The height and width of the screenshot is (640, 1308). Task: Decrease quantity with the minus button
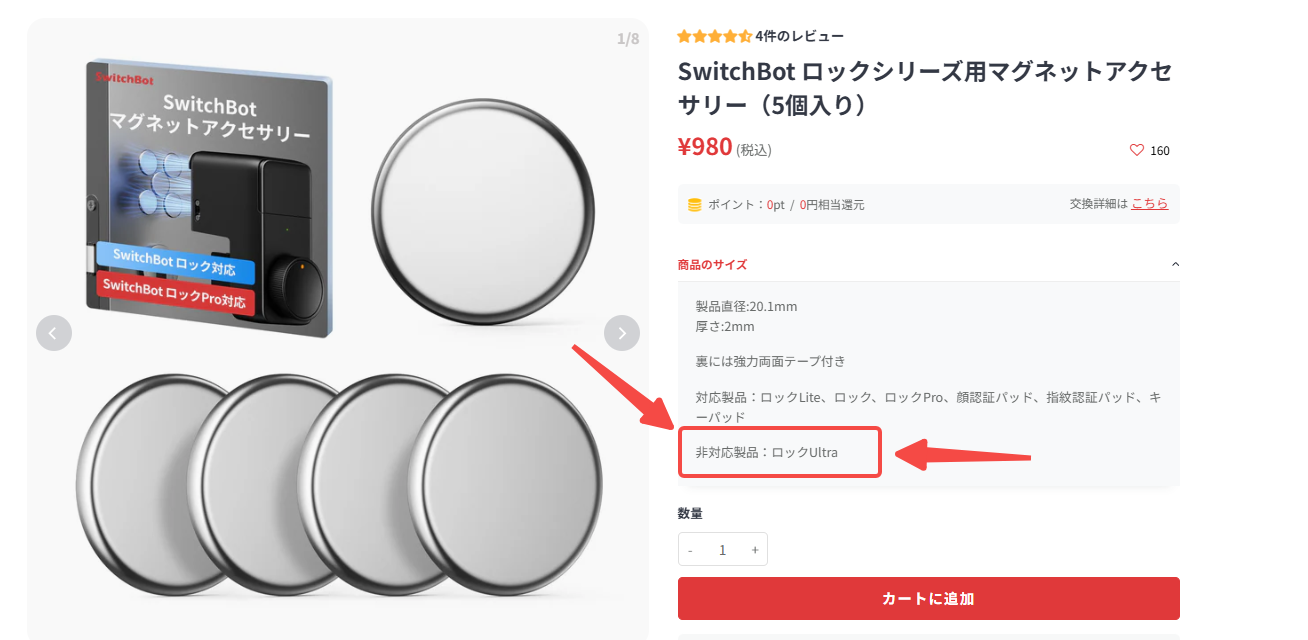tap(690, 550)
